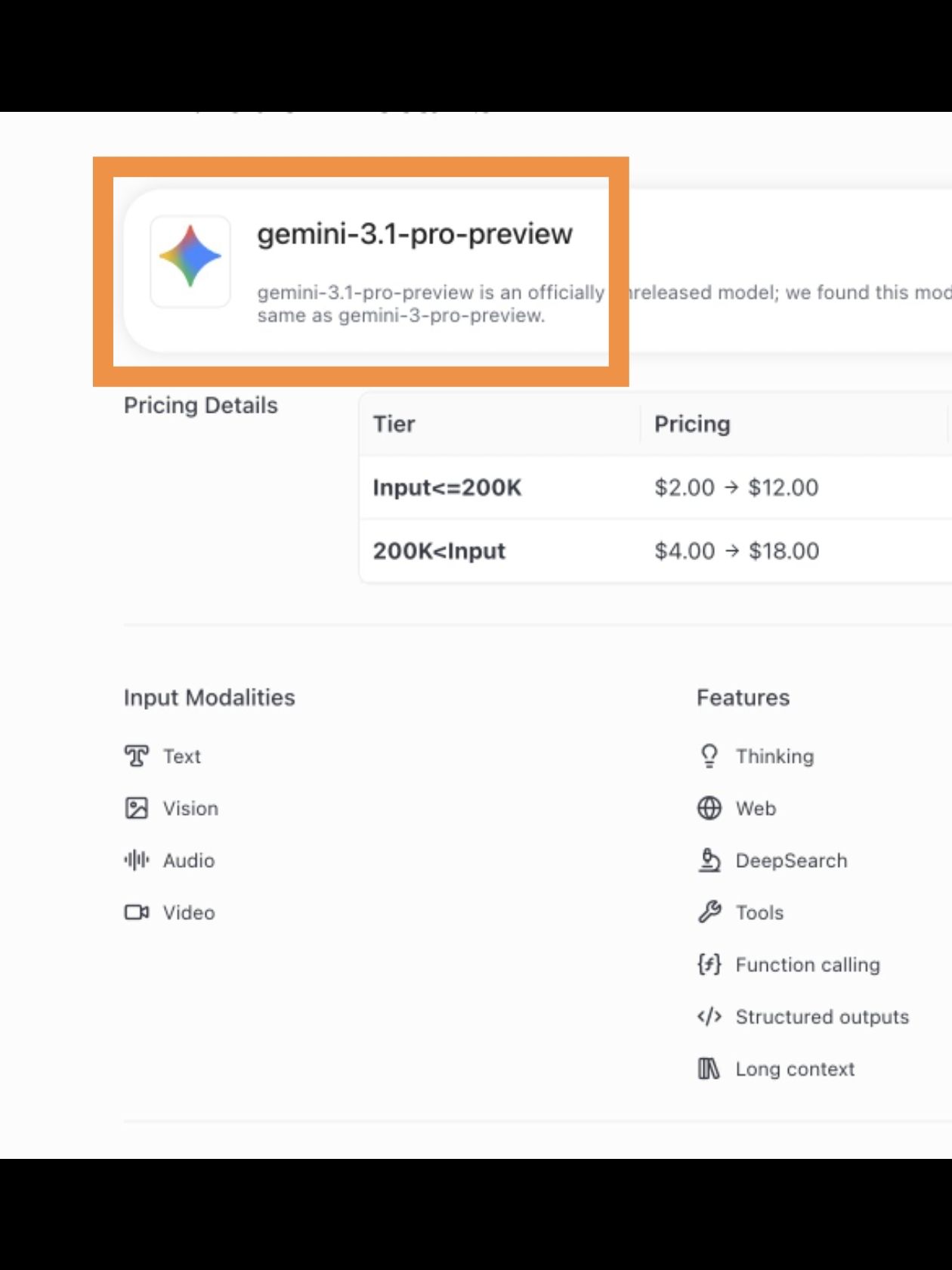Click the Structured outputs code icon
Image resolution: width=952 pixels, height=1270 pixels.
pos(709,1017)
